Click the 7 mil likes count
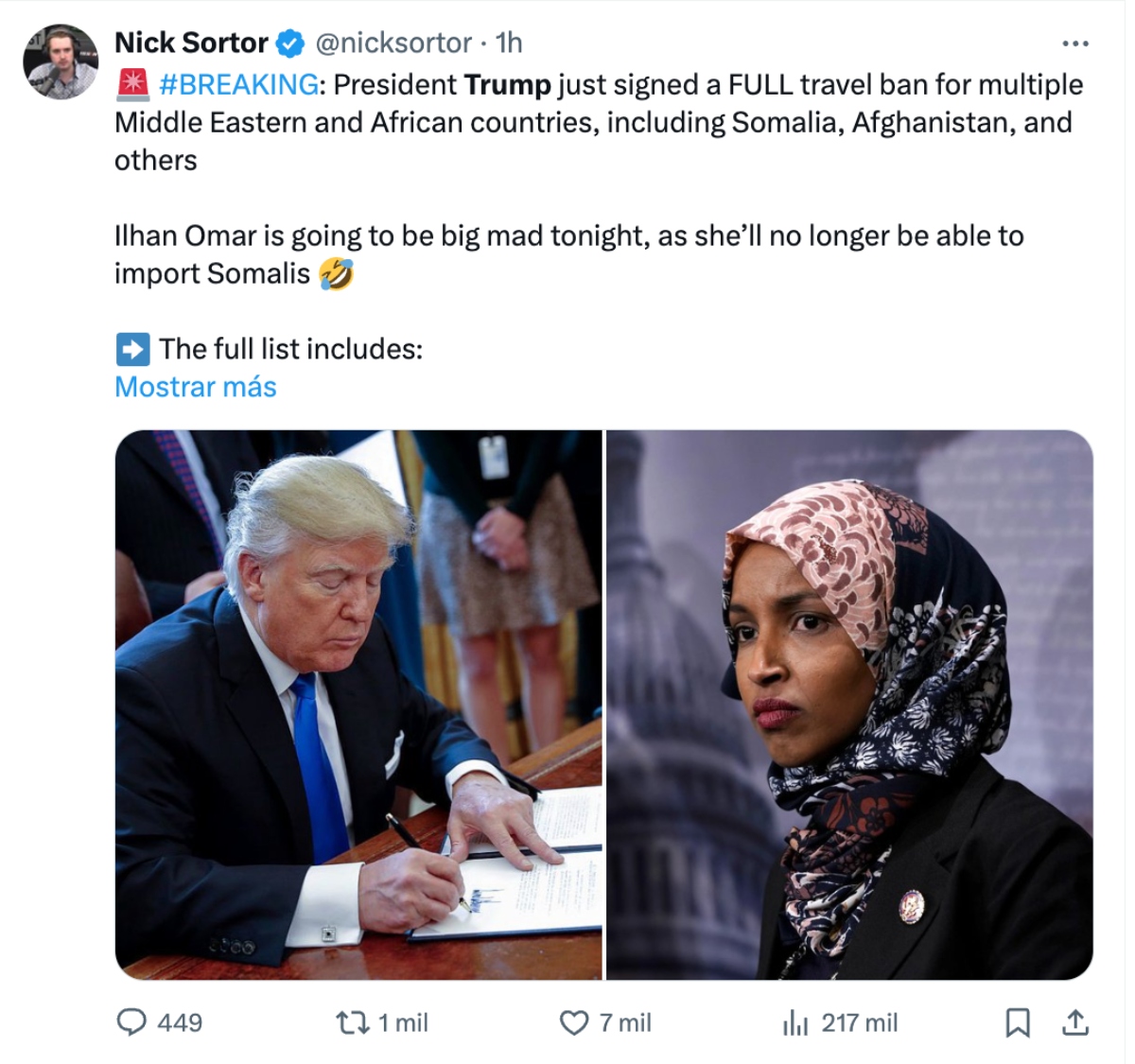 click(625, 1022)
